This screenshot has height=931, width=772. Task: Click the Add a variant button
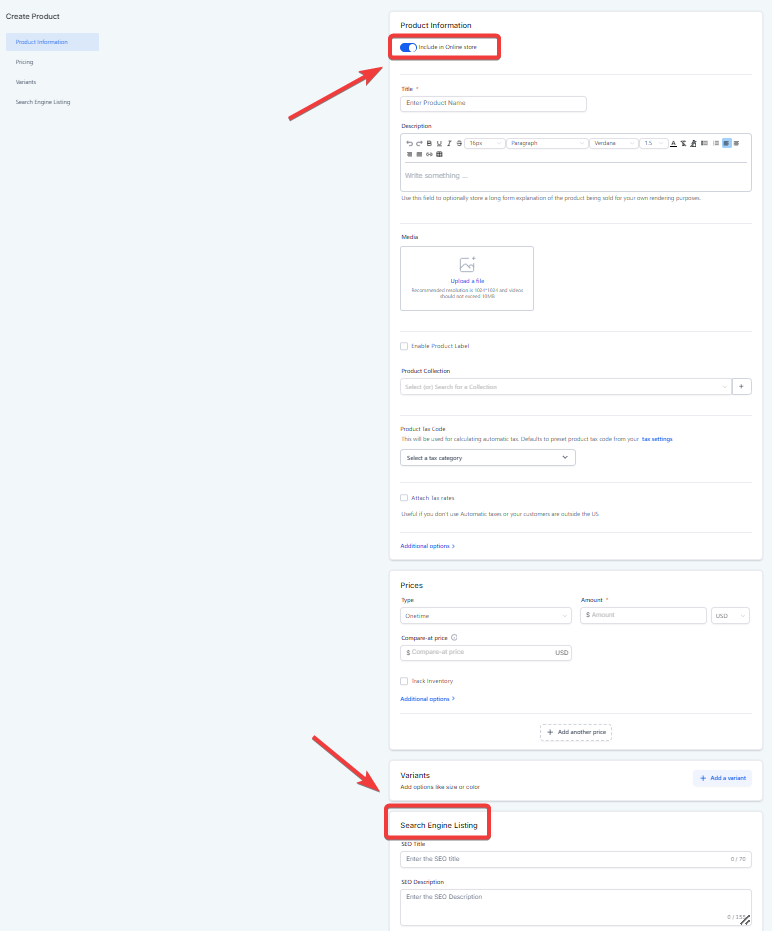[x=722, y=778]
